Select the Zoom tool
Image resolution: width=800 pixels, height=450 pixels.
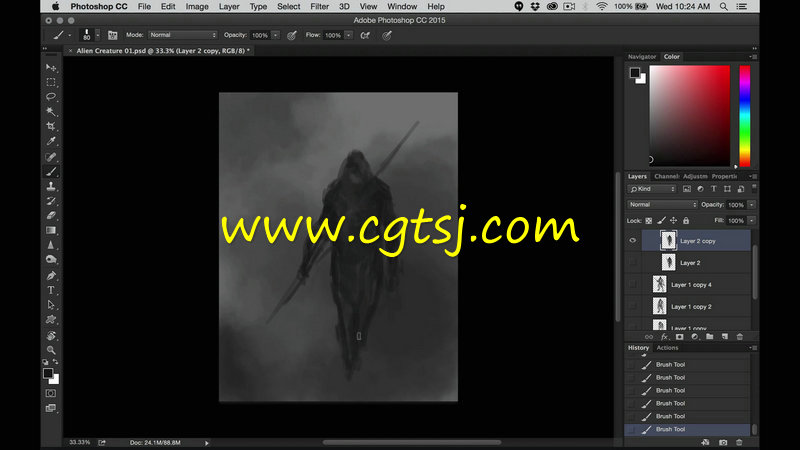tap(51, 350)
